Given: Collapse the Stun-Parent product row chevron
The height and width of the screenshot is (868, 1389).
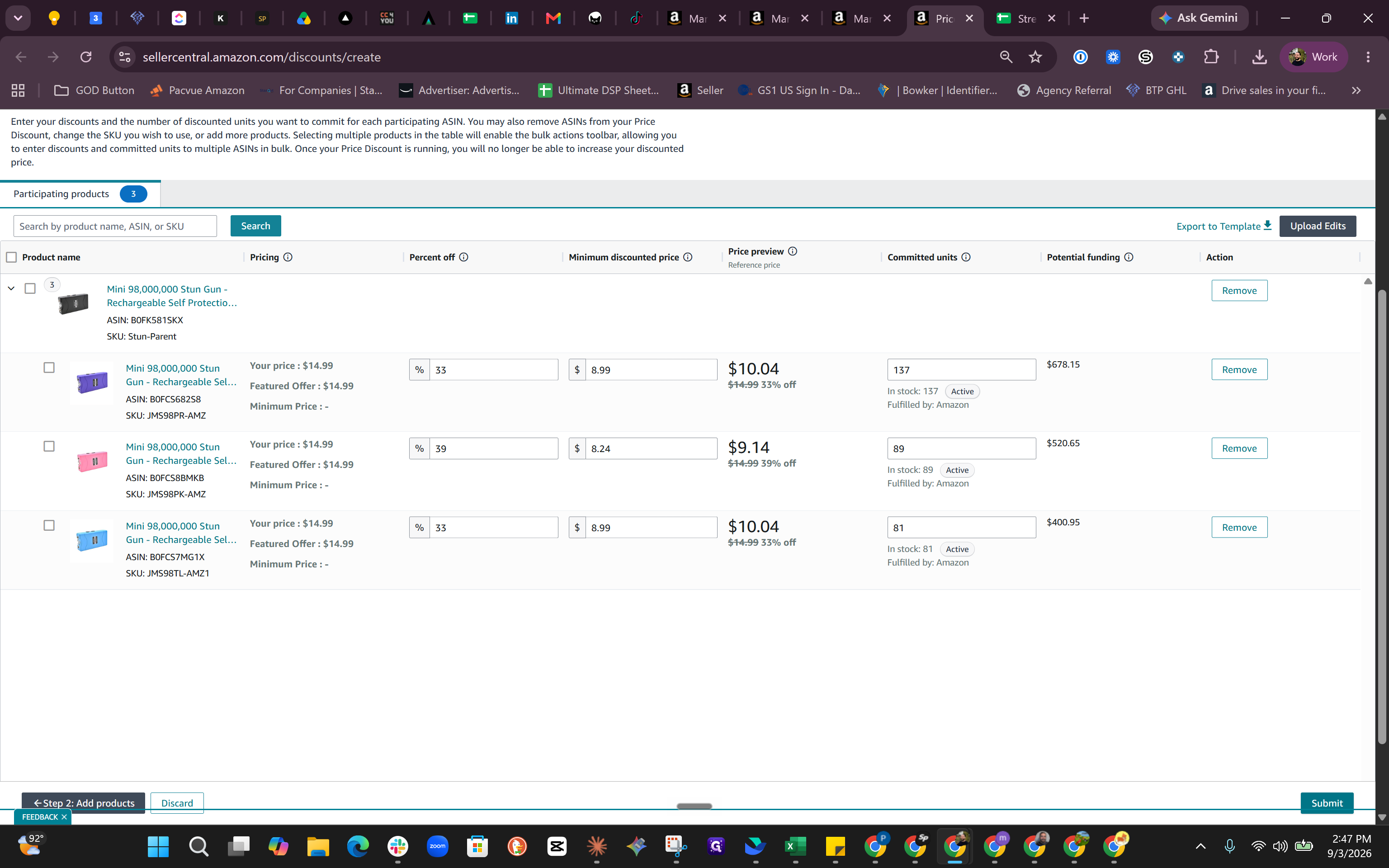Looking at the screenshot, I should [11, 288].
